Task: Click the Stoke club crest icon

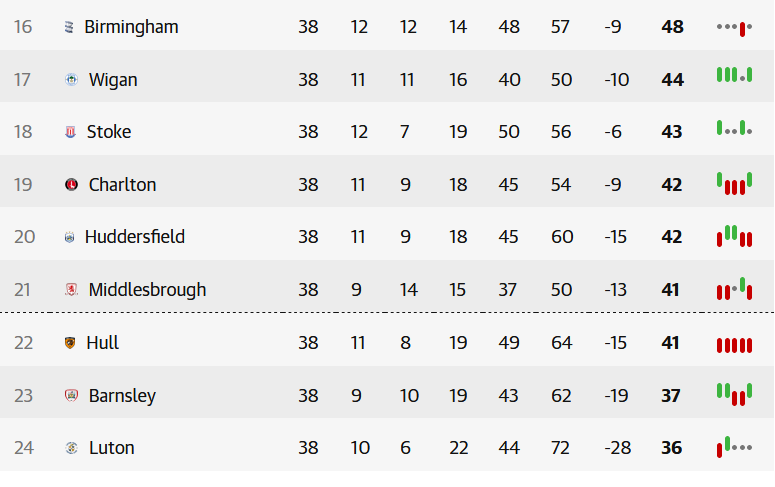Action: coord(70,132)
